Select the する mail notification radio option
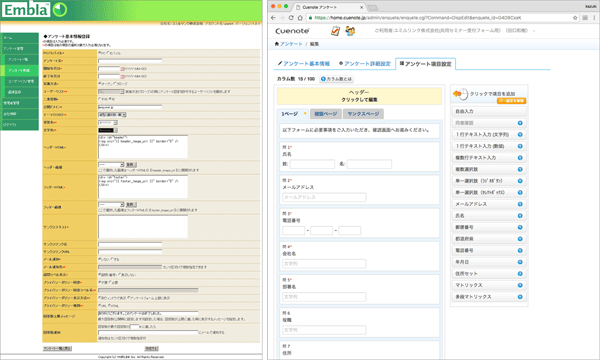Image resolution: width=600 pixels, height=360 pixels. point(113,259)
